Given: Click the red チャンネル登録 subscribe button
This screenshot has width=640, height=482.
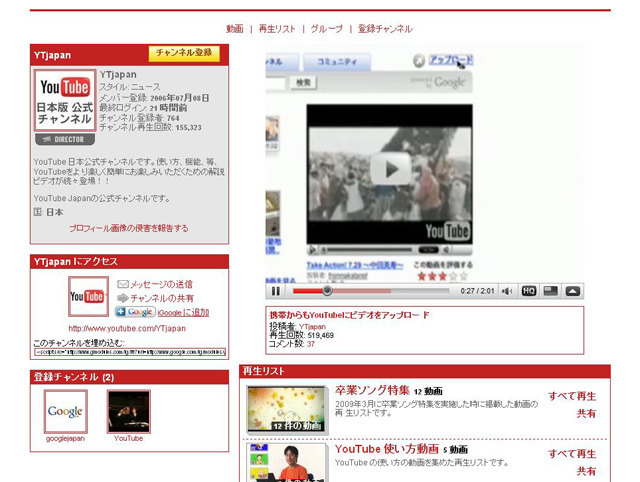Looking at the screenshot, I should point(184,53).
